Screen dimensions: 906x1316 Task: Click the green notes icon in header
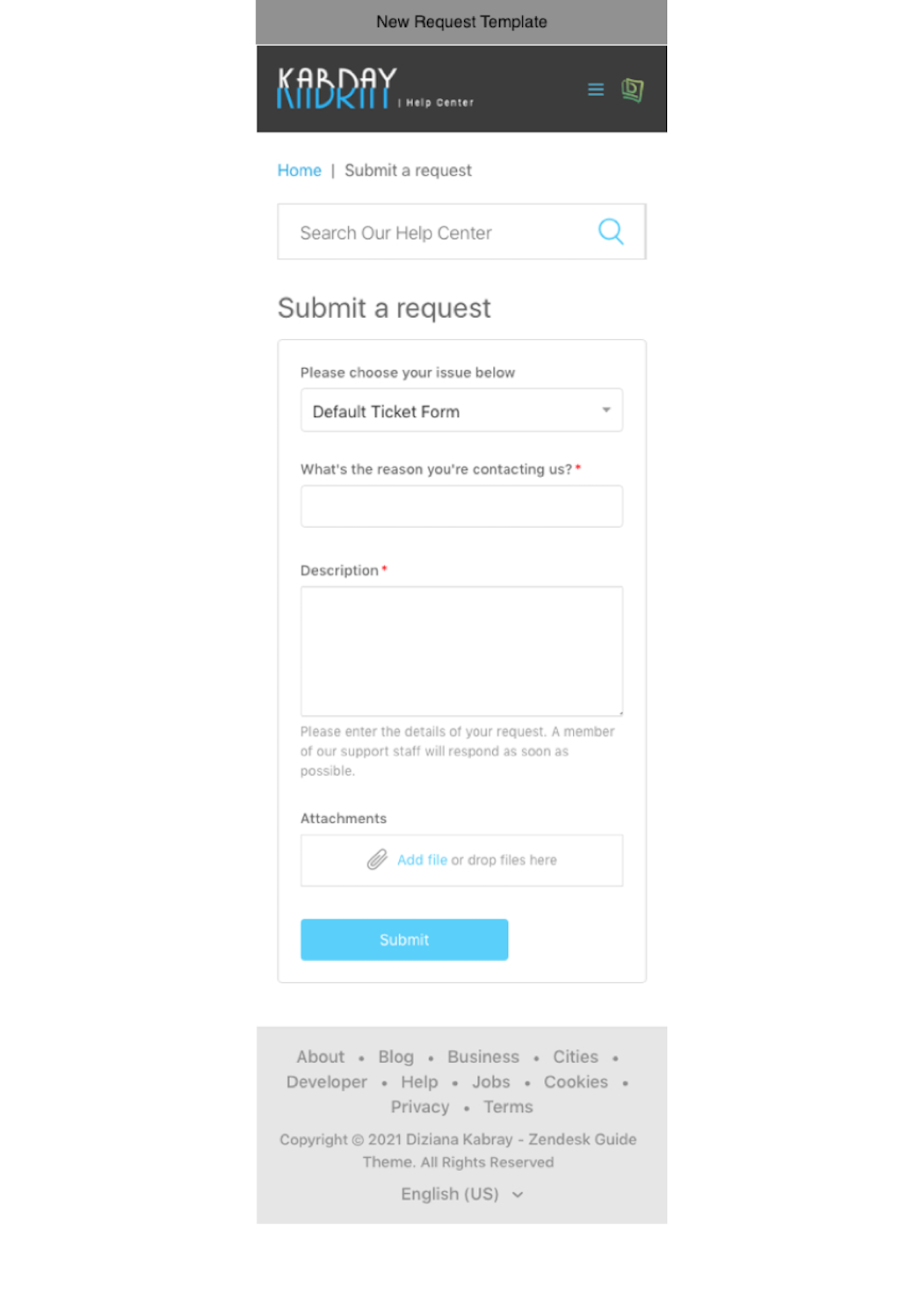pos(632,90)
